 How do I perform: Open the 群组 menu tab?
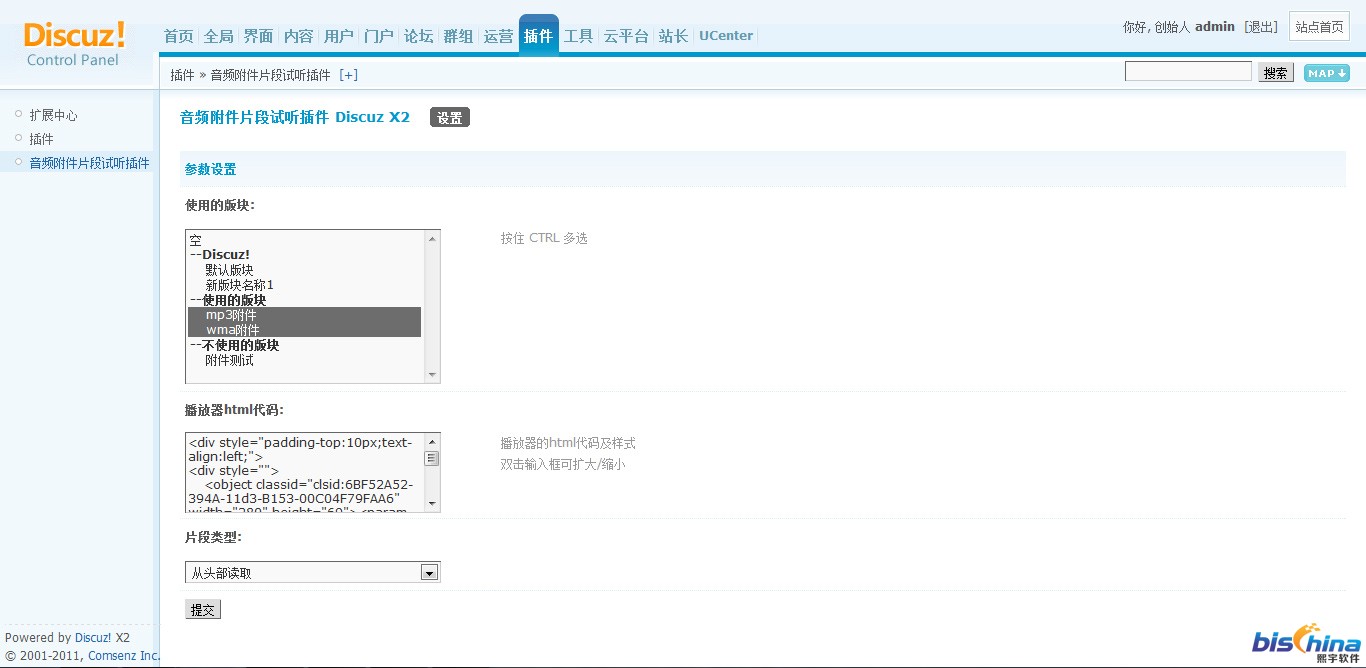point(458,36)
